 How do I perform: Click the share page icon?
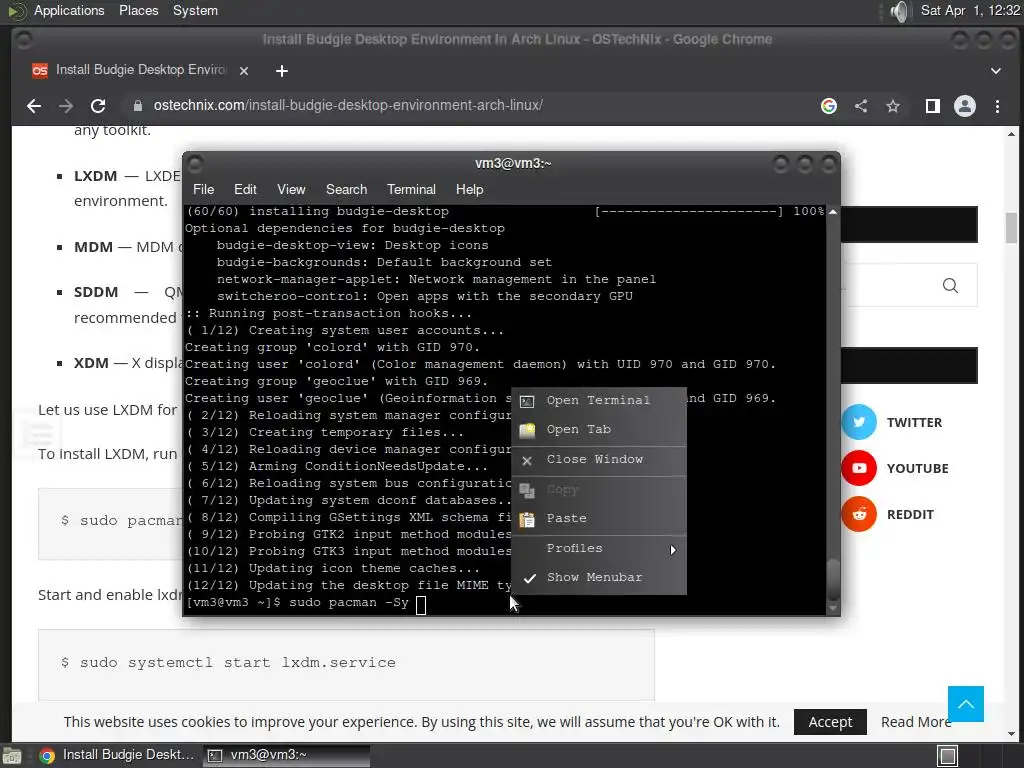tap(861, 106)
